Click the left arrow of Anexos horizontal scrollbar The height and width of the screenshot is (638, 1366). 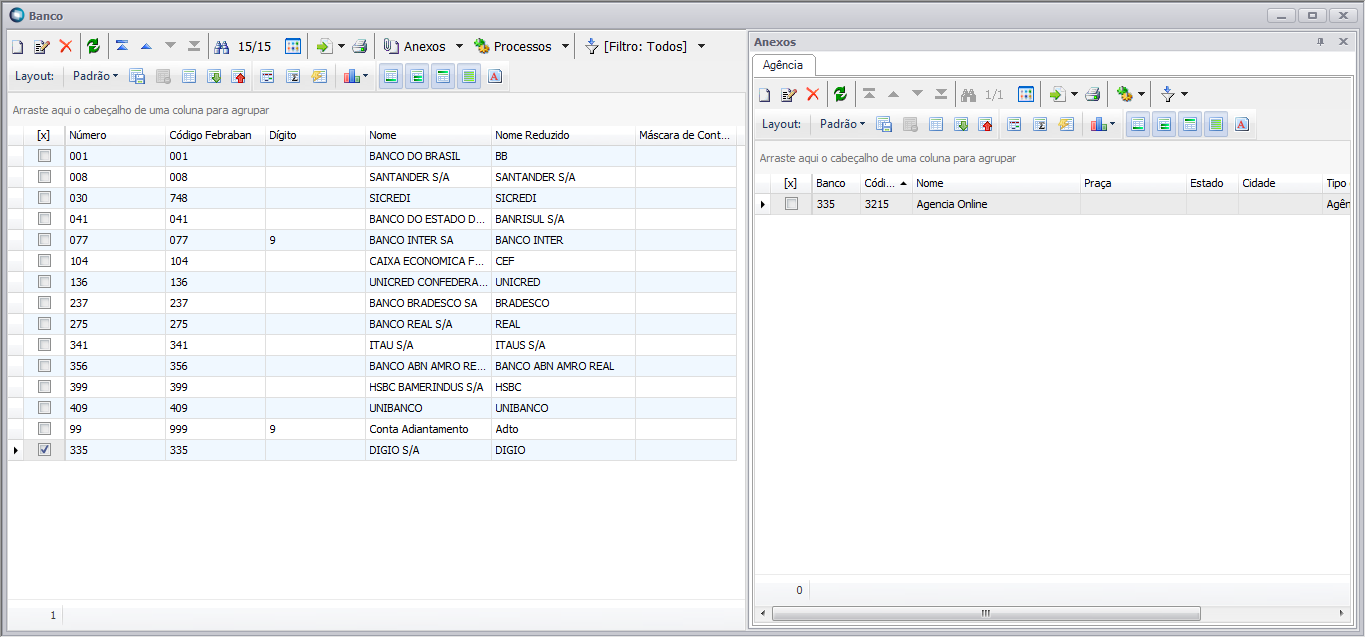point(762,613)
